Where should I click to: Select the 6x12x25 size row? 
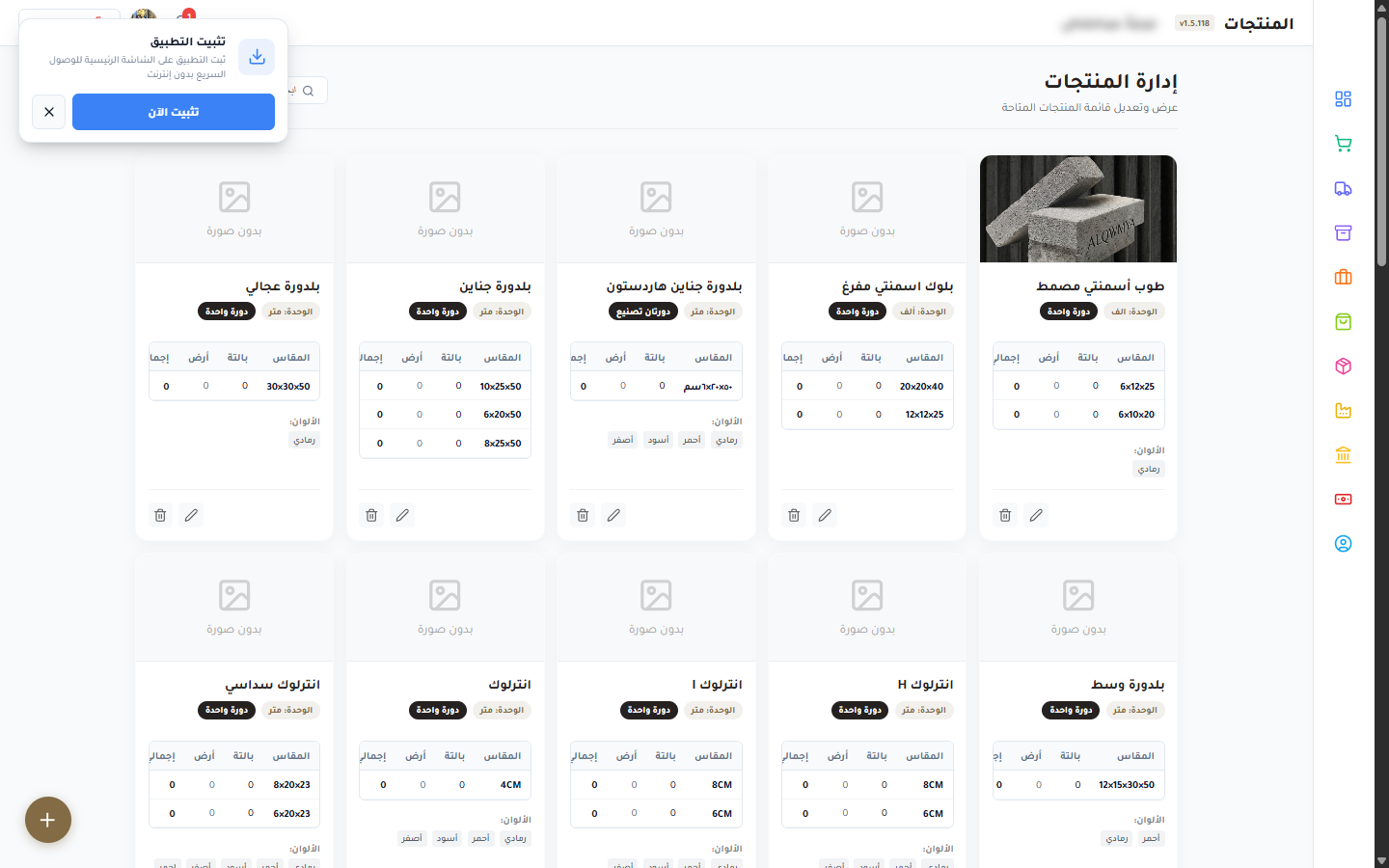point(1078,386)
